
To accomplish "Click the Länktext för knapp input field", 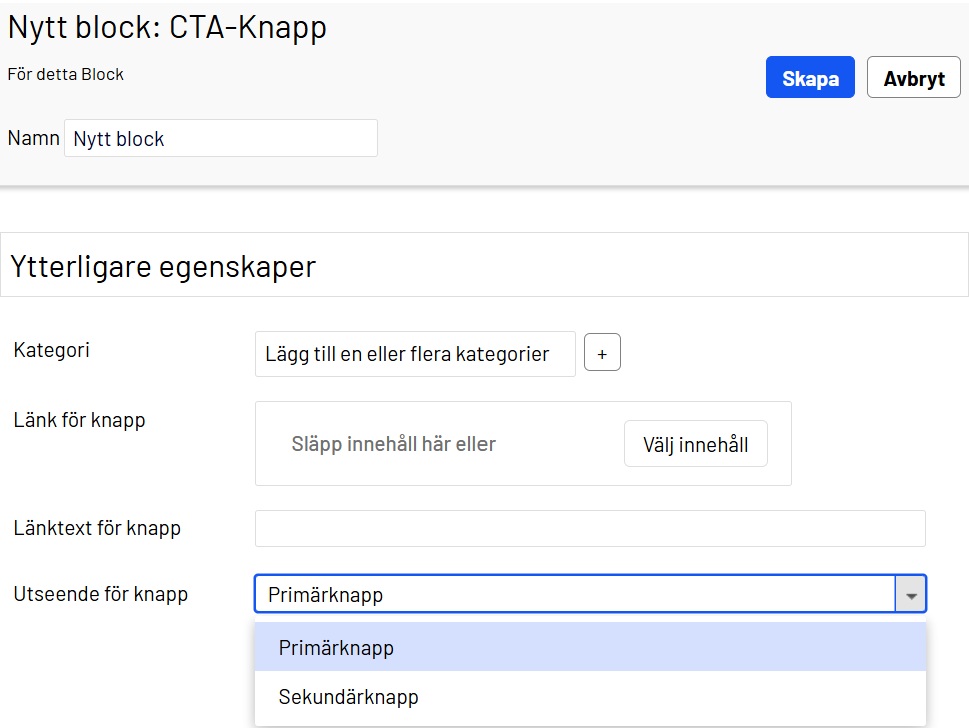I will click(x=590, y=528).
